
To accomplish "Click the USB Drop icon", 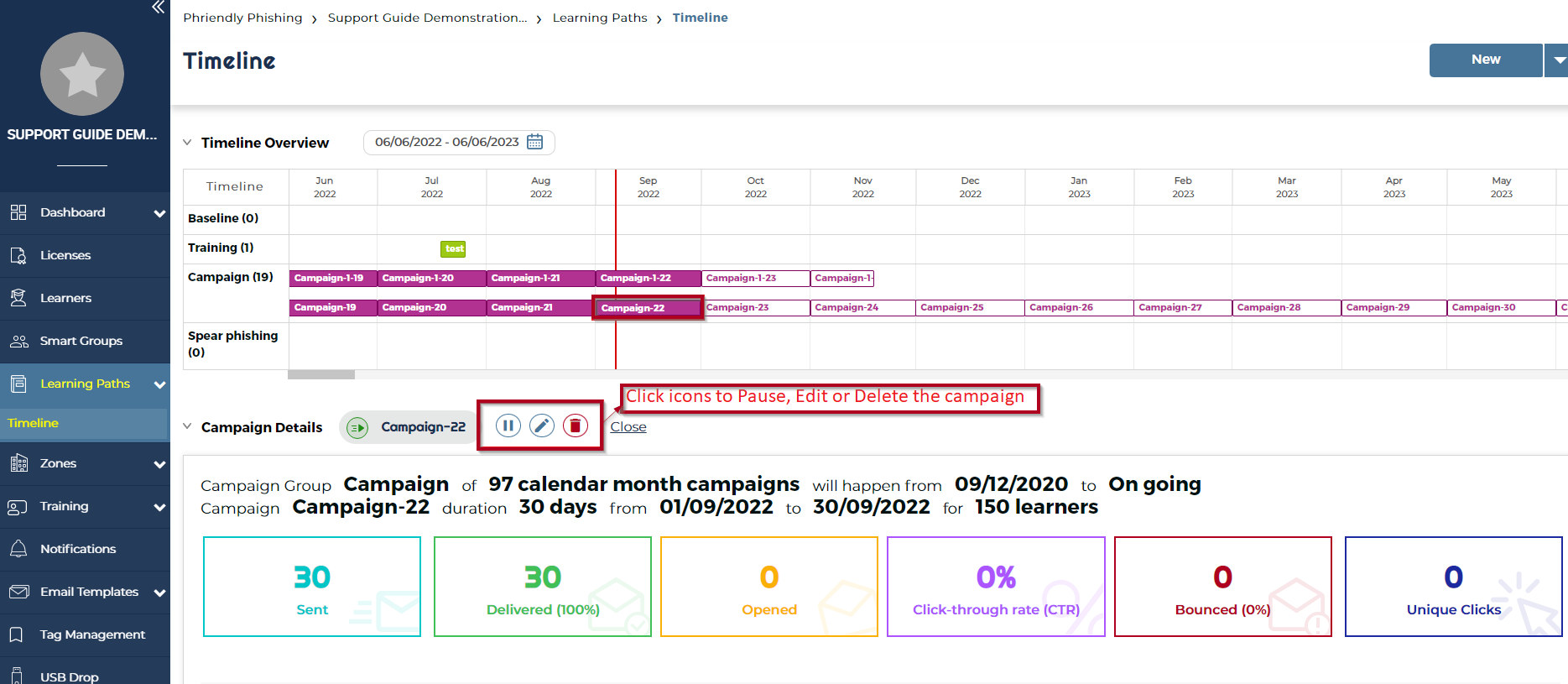I will 18,676.
